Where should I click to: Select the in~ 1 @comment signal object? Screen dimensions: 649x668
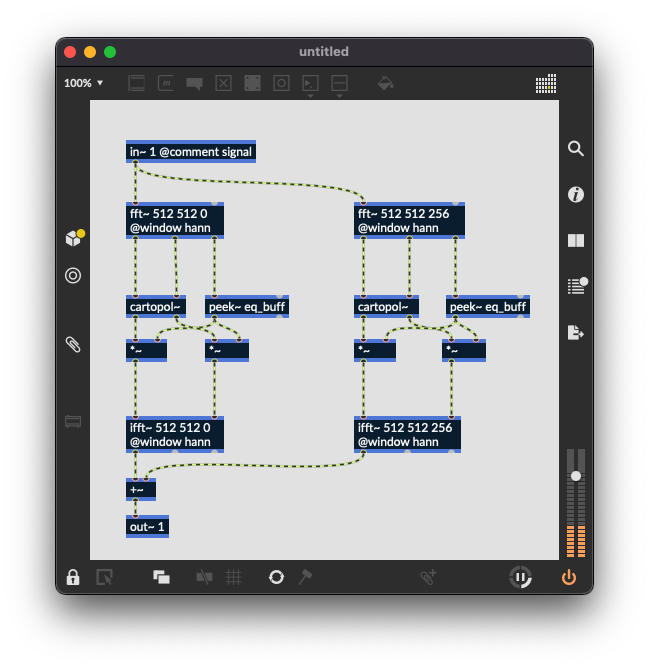[191, 152]
